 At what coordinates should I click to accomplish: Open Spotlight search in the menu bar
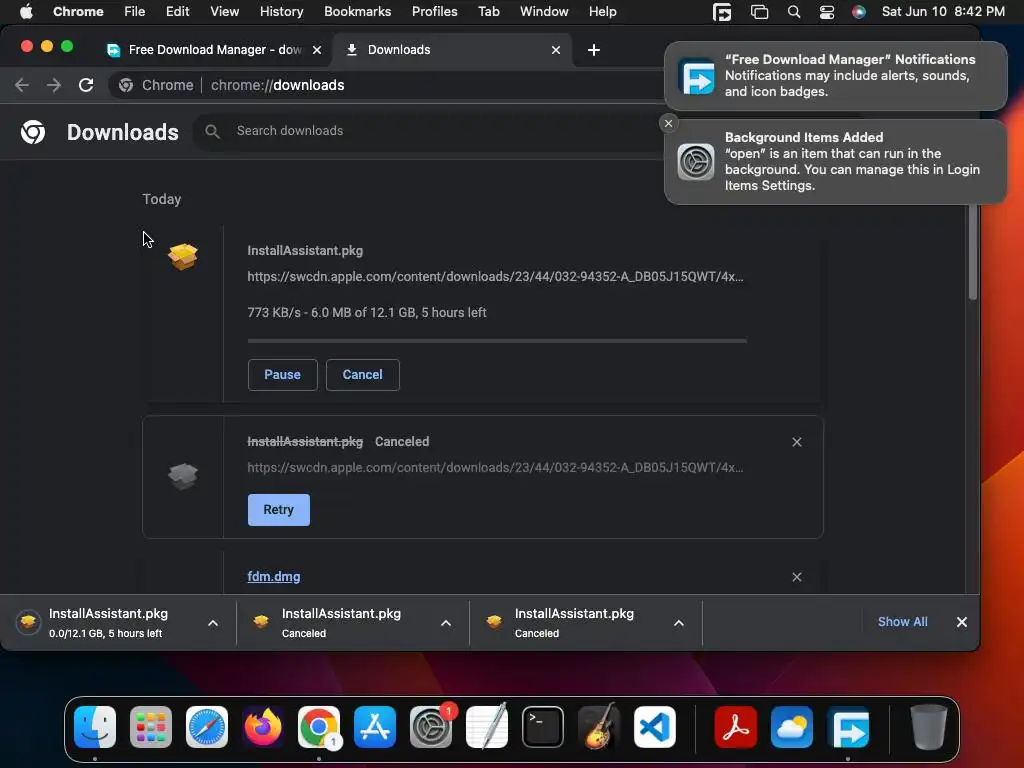point(793,12)
